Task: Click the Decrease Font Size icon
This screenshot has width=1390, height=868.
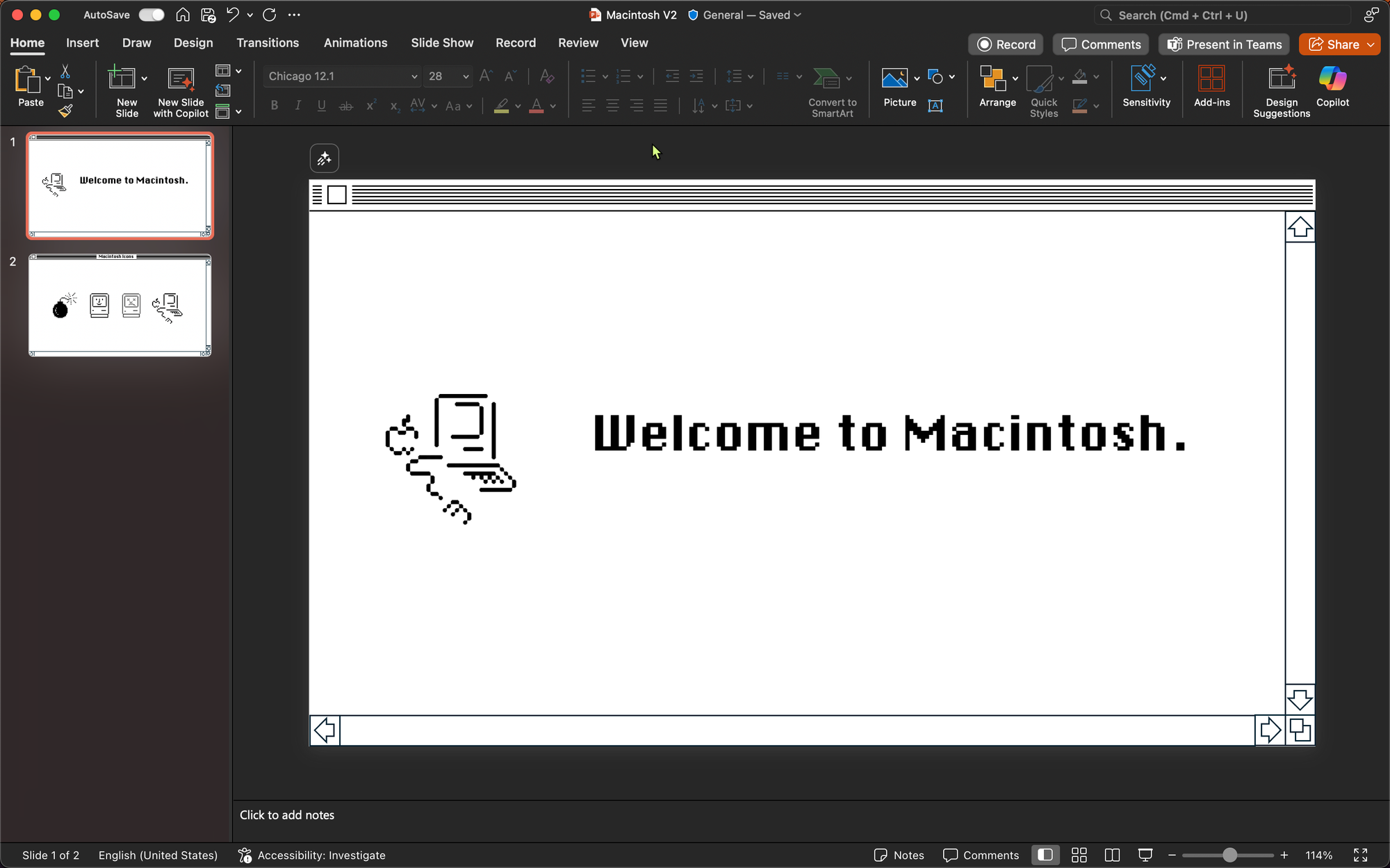Action: [510, 76]
